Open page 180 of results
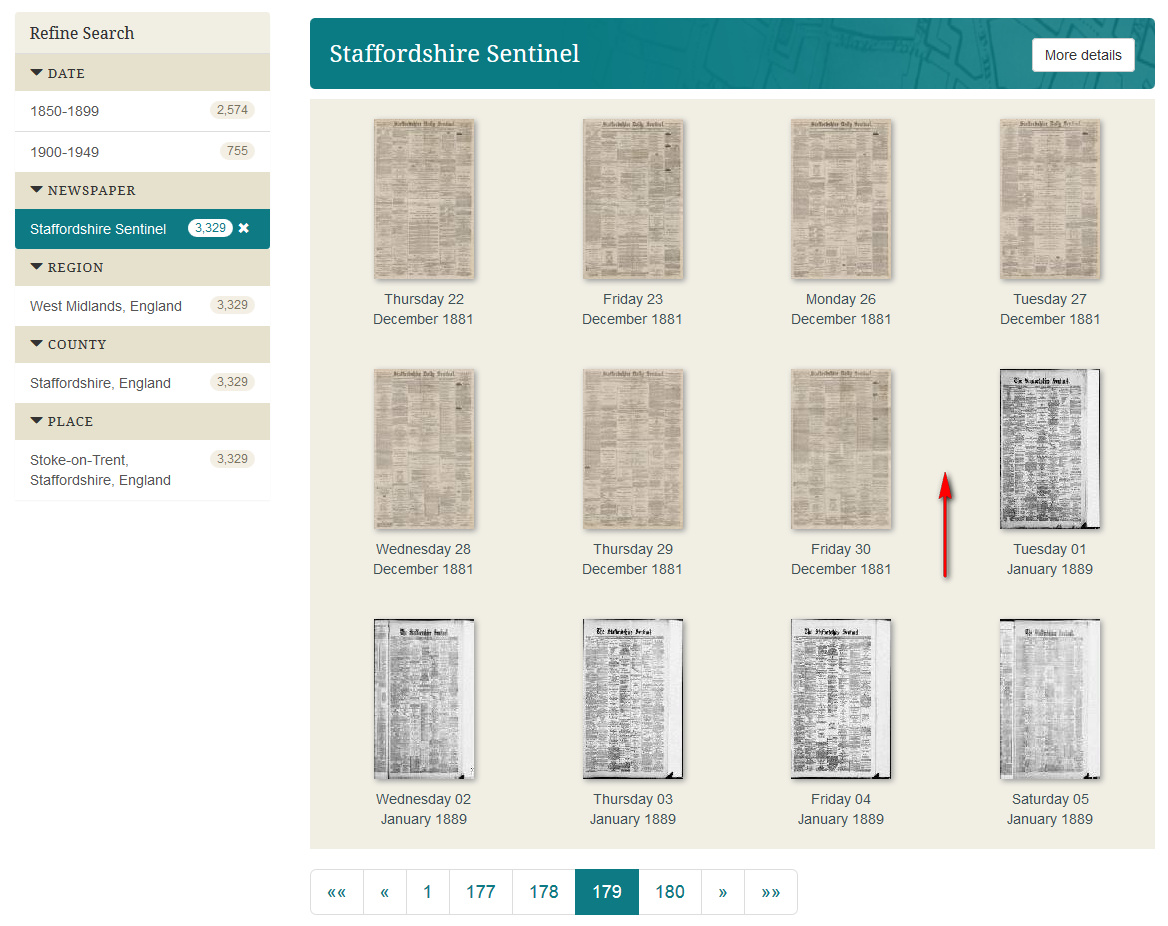 click(x=669, y=892)
